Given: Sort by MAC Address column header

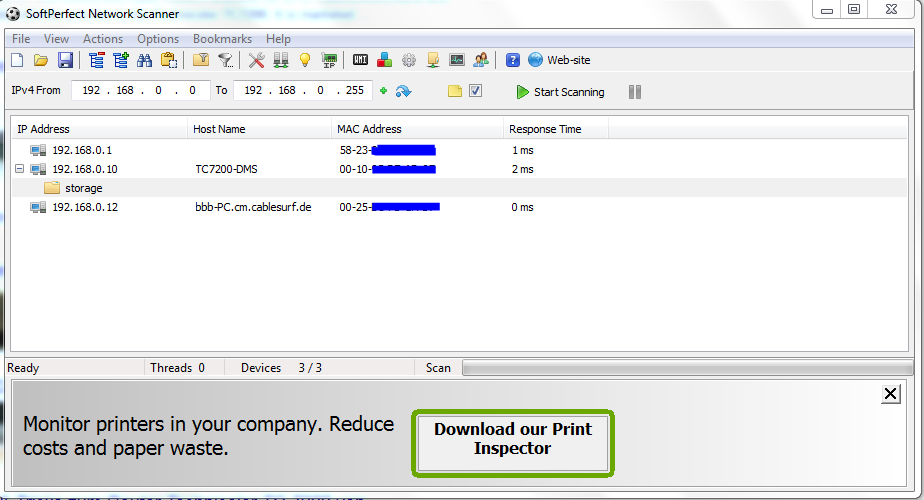Looking at the screenshot, I should (x=418, y=129).
